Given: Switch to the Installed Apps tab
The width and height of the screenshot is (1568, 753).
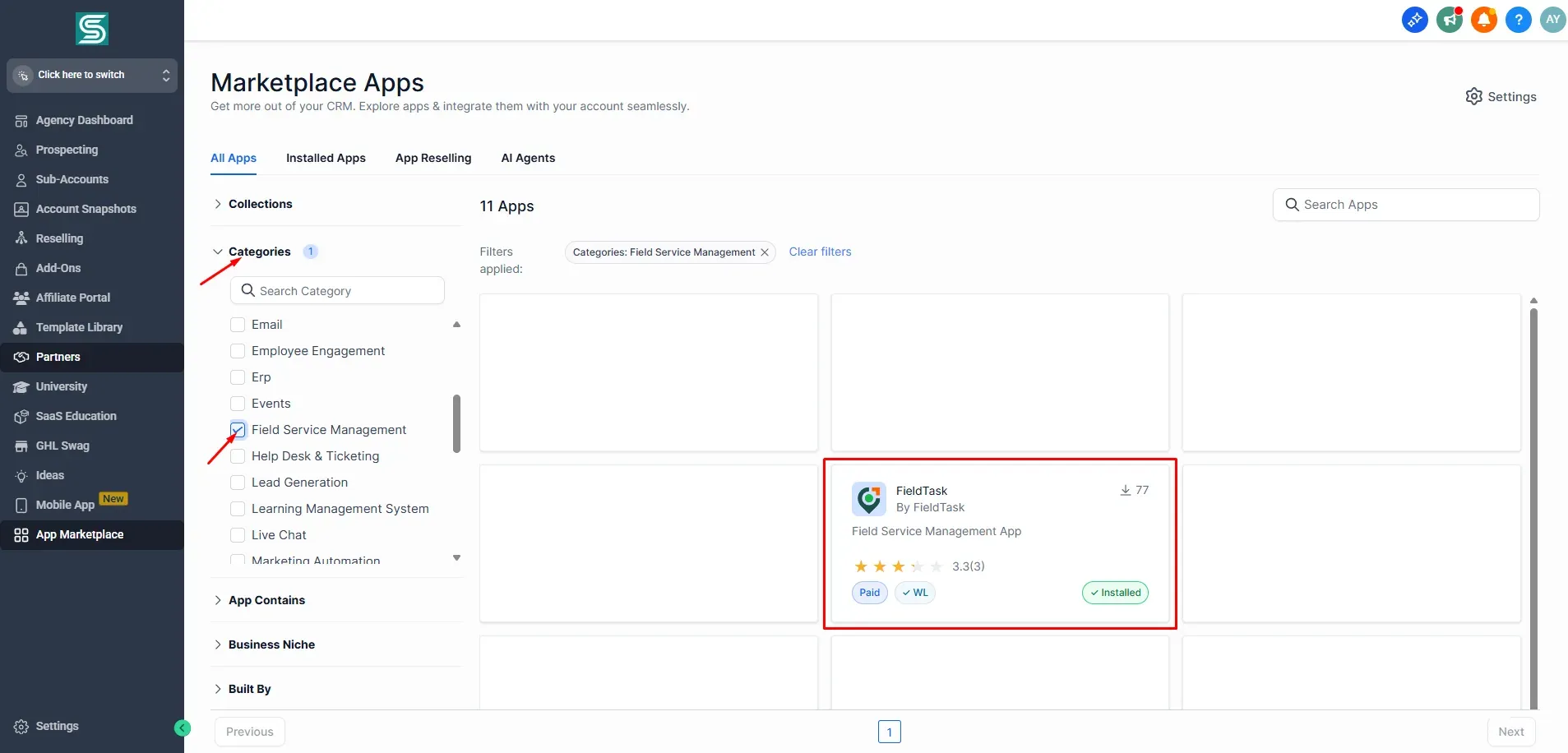Looking at the screenshot, I should point(326,158).
